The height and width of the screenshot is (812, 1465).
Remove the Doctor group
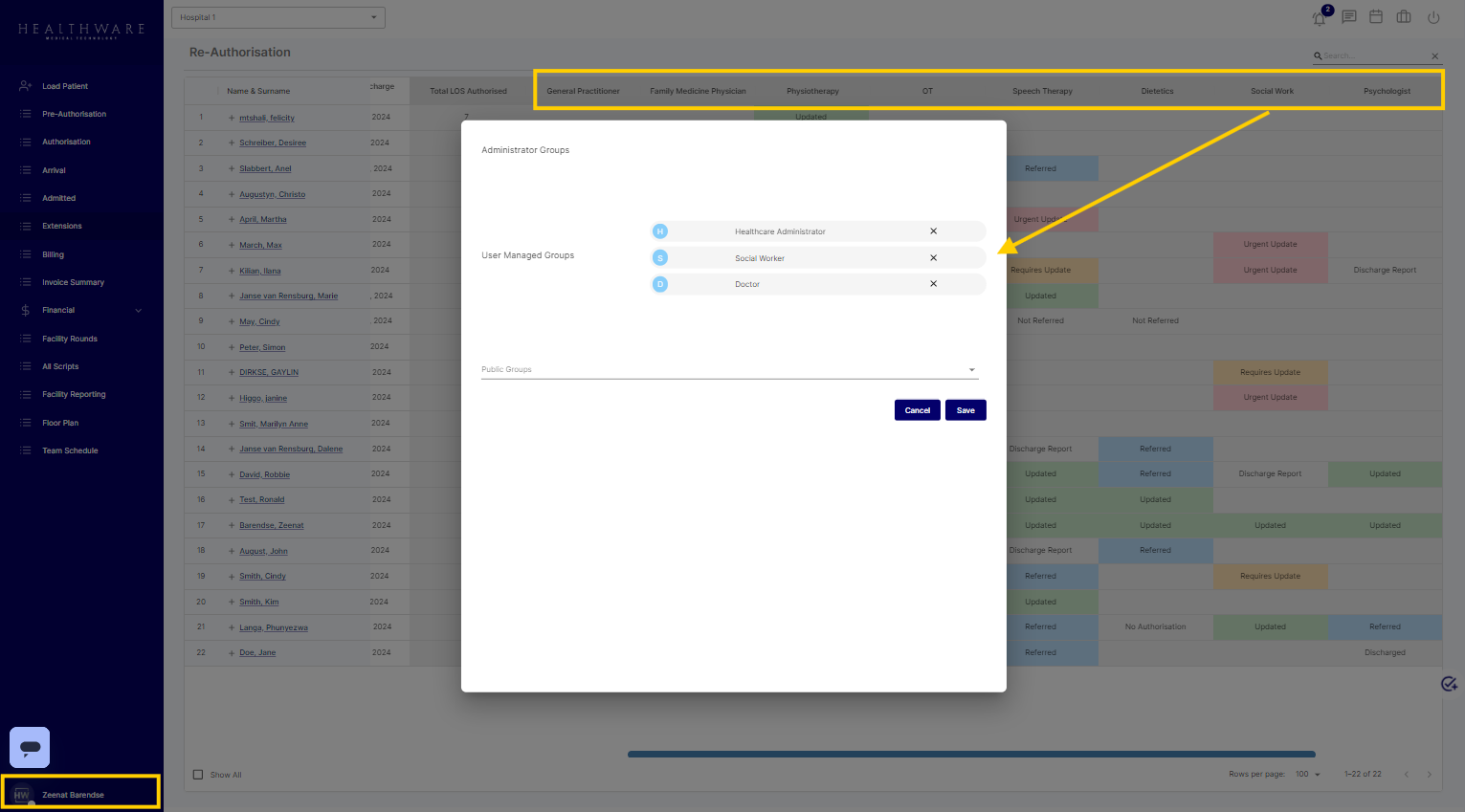pyautogui.click(x=933, y=284)
